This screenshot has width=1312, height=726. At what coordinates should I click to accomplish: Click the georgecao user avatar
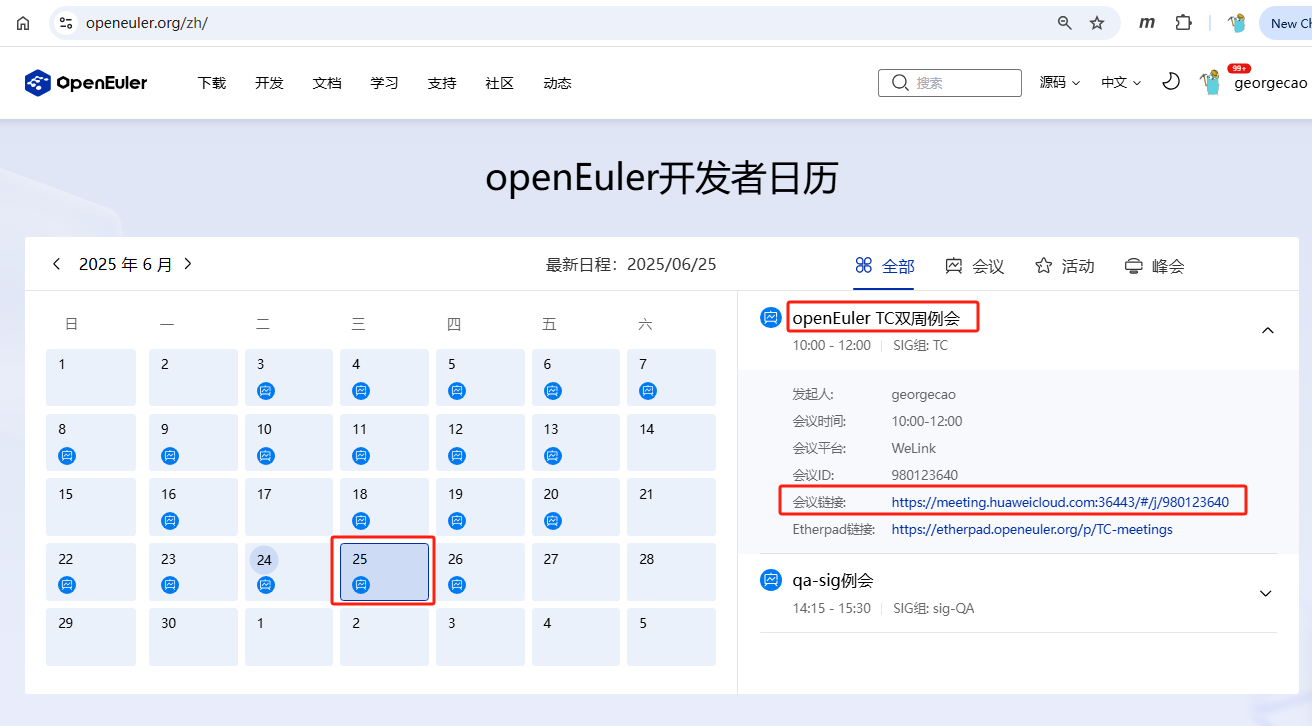[x=1211, y=83]
